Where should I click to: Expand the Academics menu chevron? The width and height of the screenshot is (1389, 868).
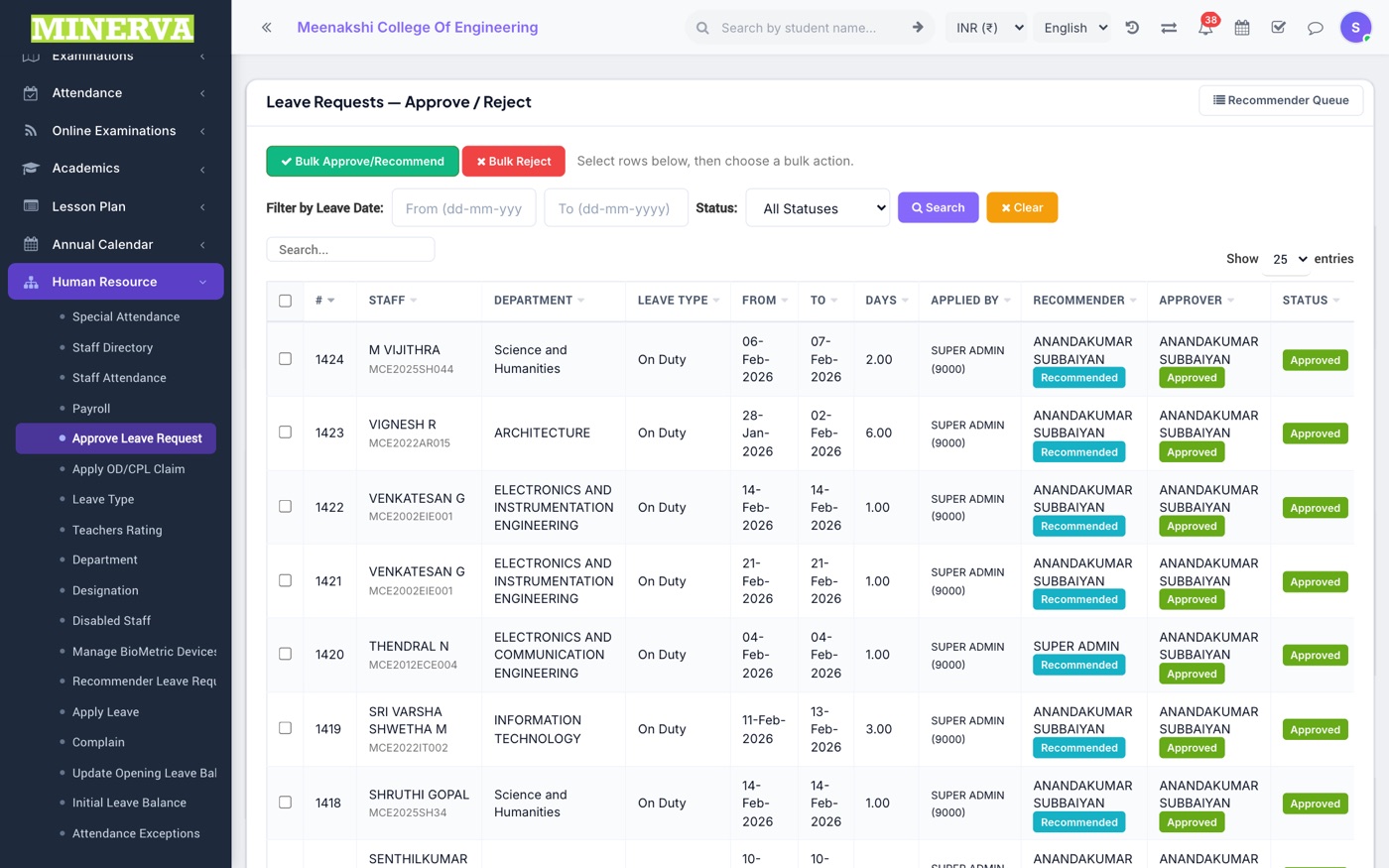point(202,169)
